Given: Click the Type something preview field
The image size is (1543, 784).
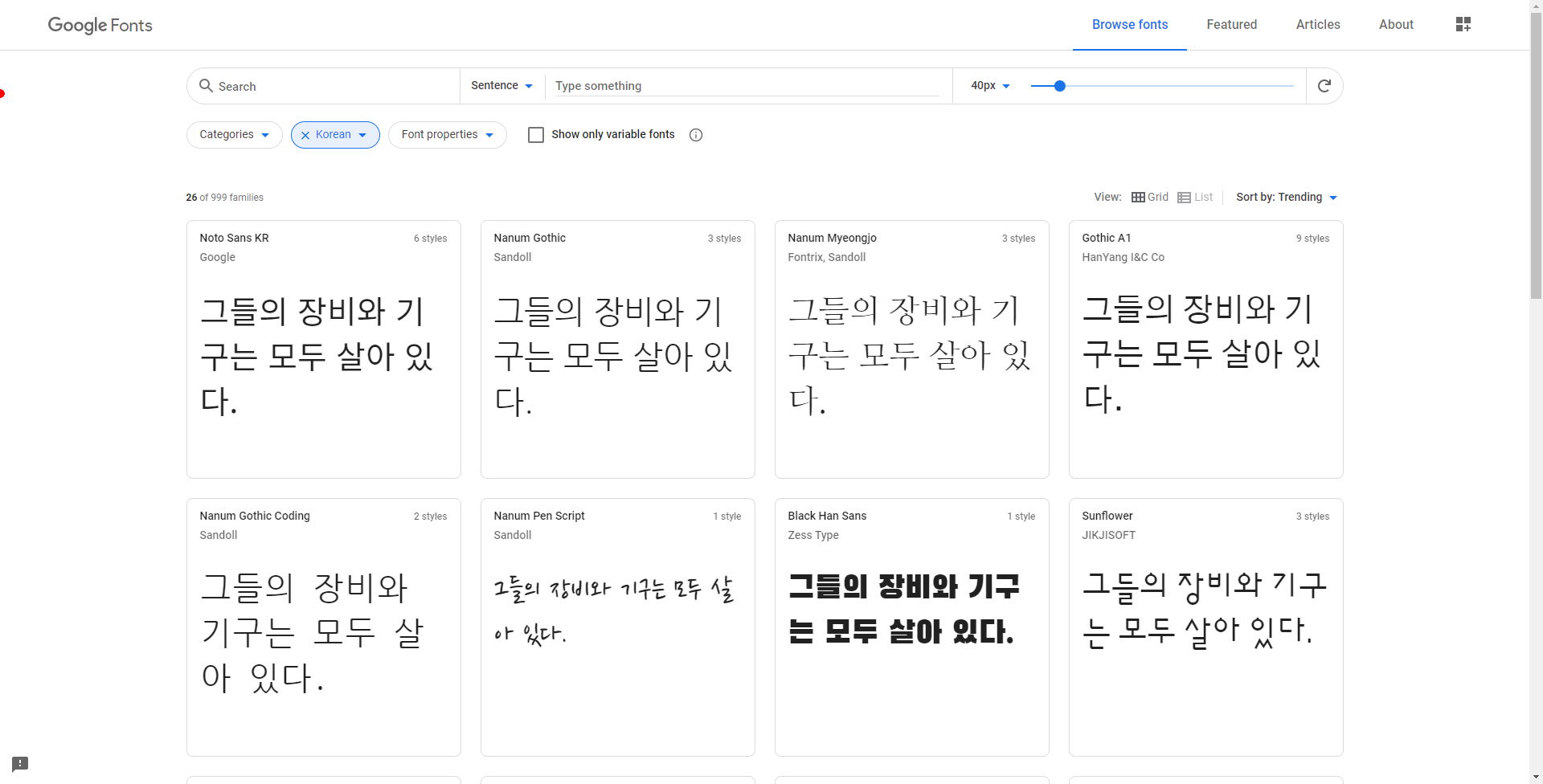Looking at the screenshot, I should 747,86.
